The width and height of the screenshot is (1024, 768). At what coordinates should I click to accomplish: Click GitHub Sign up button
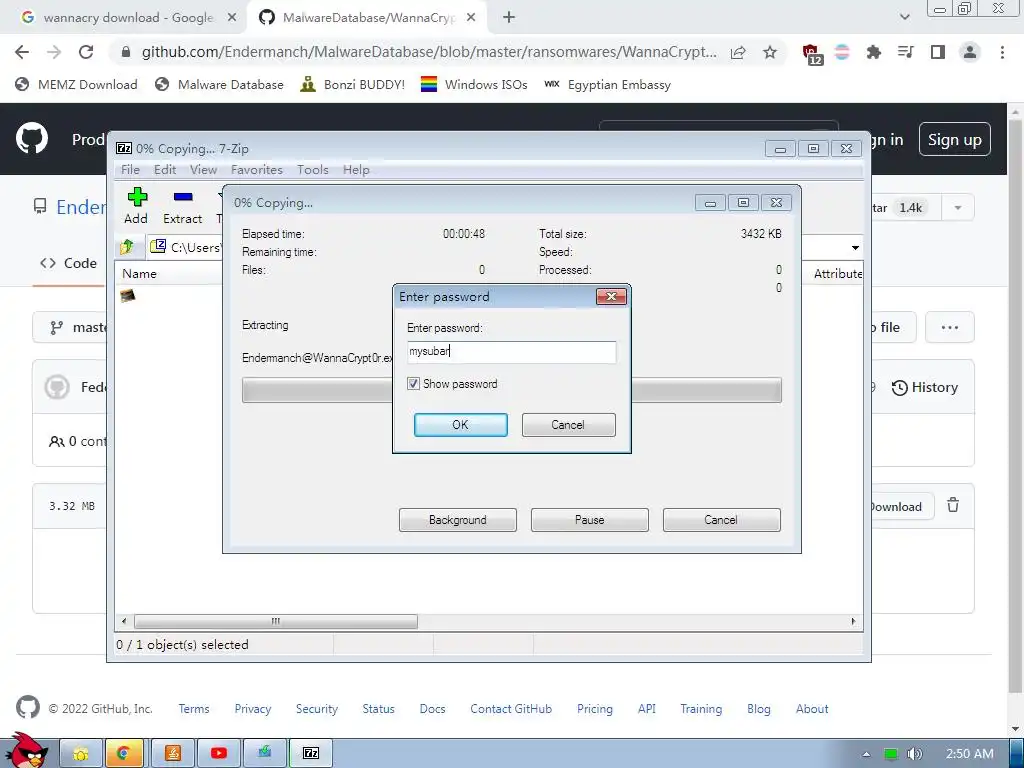coord(955,139)
